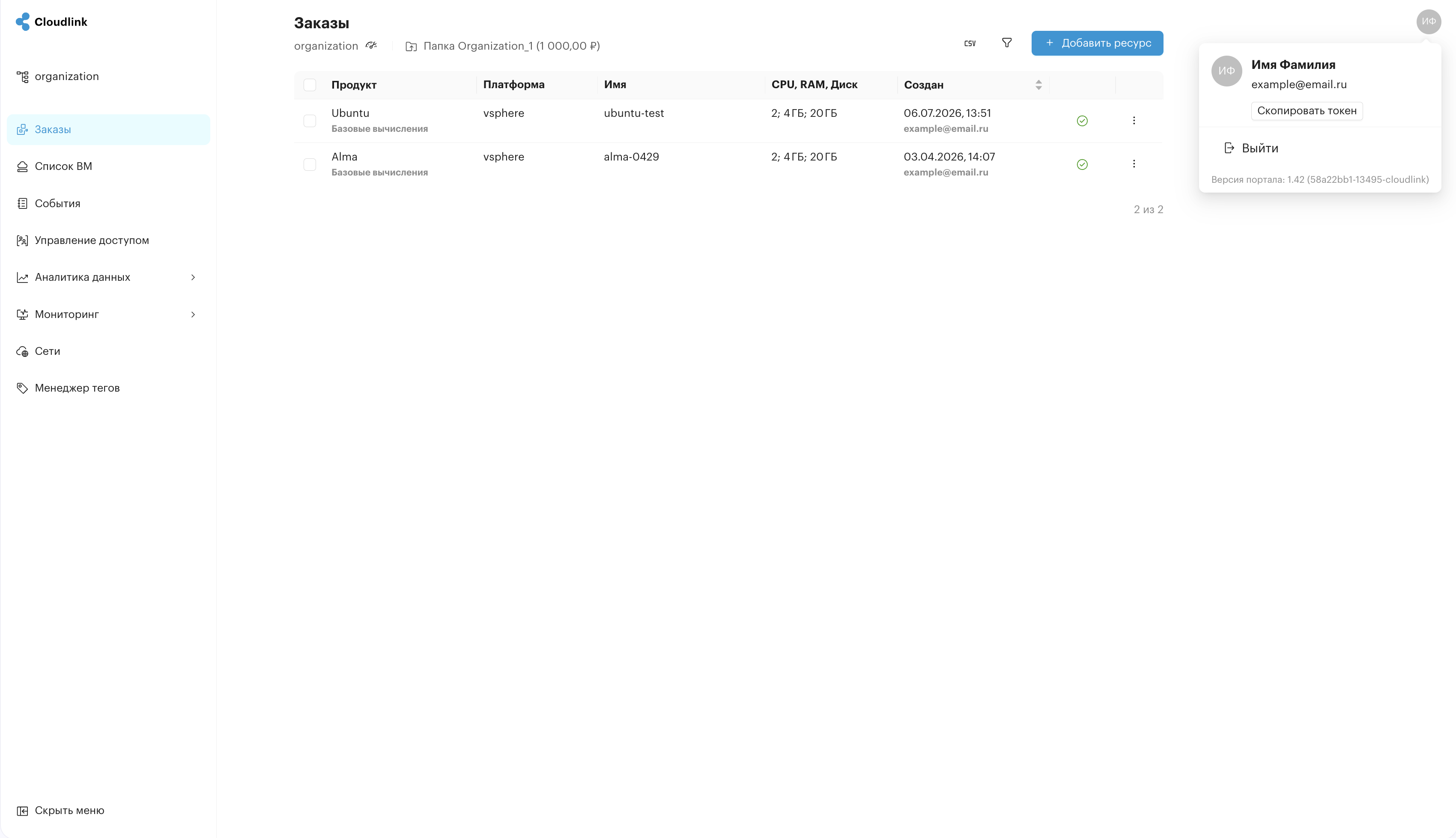
Task: Log out with Выйти
Action: [1251, 149]
